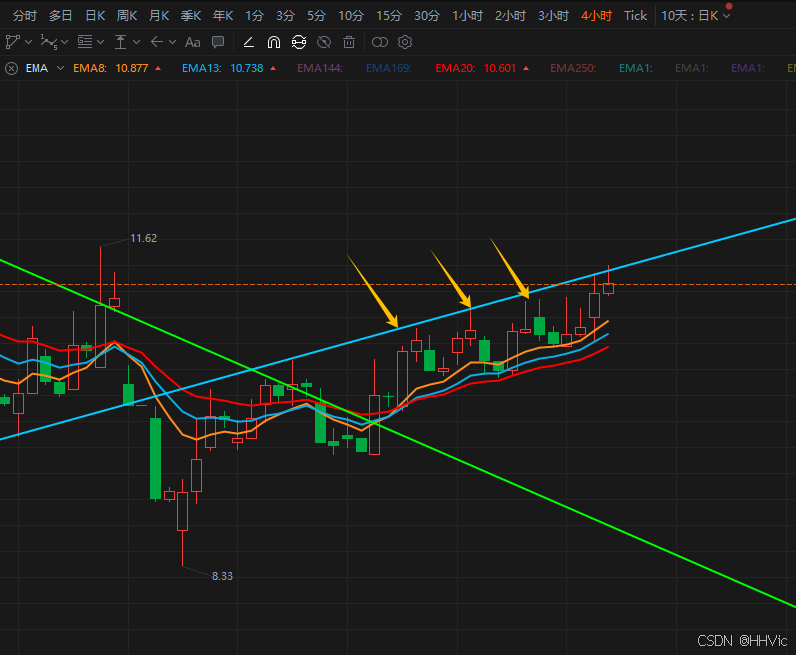Switch to 月K chart tab
The height and width of the screenshot is (655, 796).
[159, 16]
